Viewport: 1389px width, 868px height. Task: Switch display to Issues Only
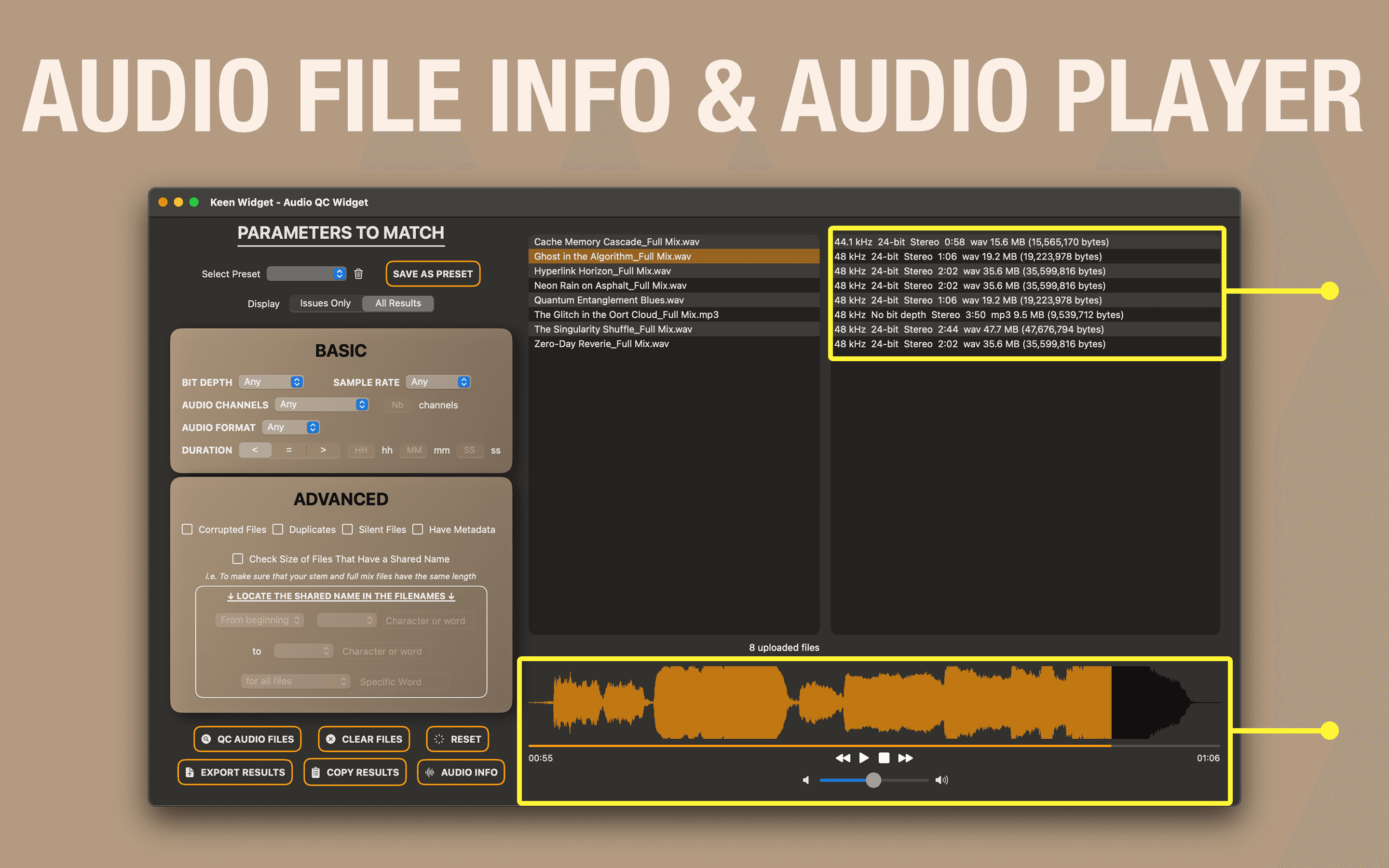click(x=325, y=303)
